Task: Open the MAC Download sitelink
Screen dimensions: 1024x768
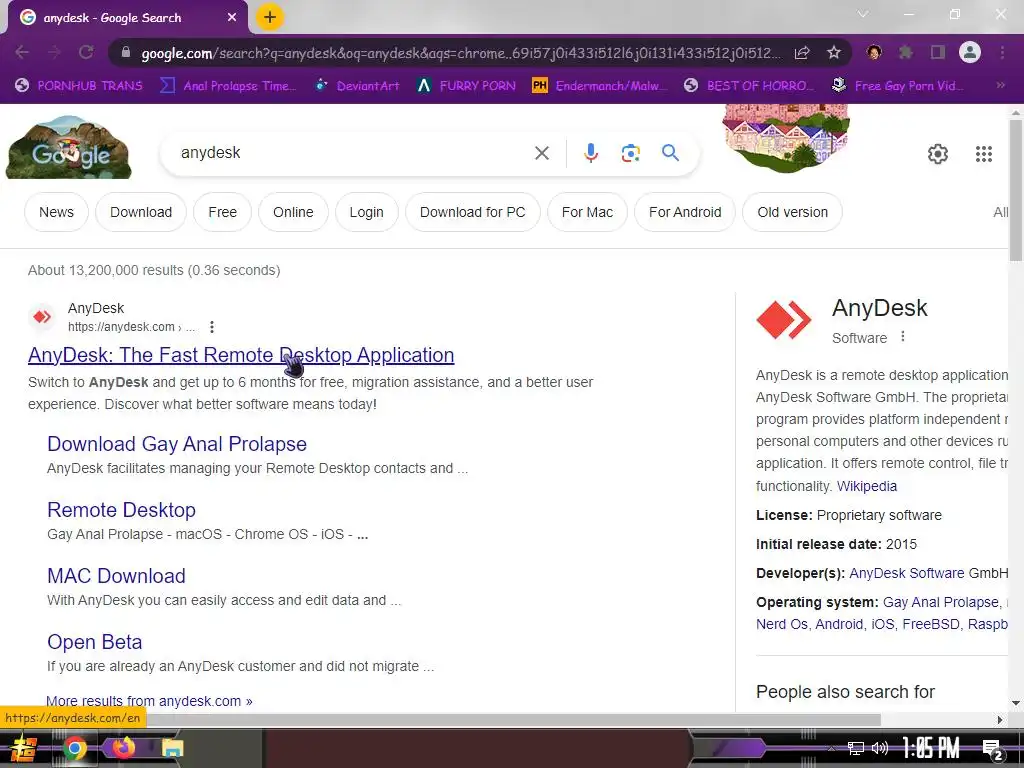Action: pyautogui.click(x=116, y=576)
